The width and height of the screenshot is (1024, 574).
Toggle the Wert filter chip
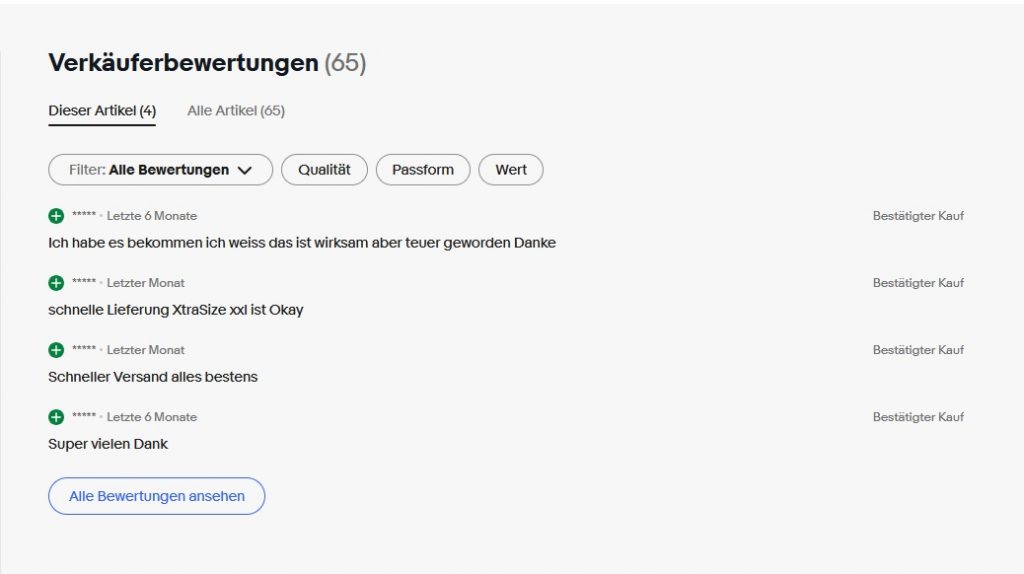pos(511,170)
